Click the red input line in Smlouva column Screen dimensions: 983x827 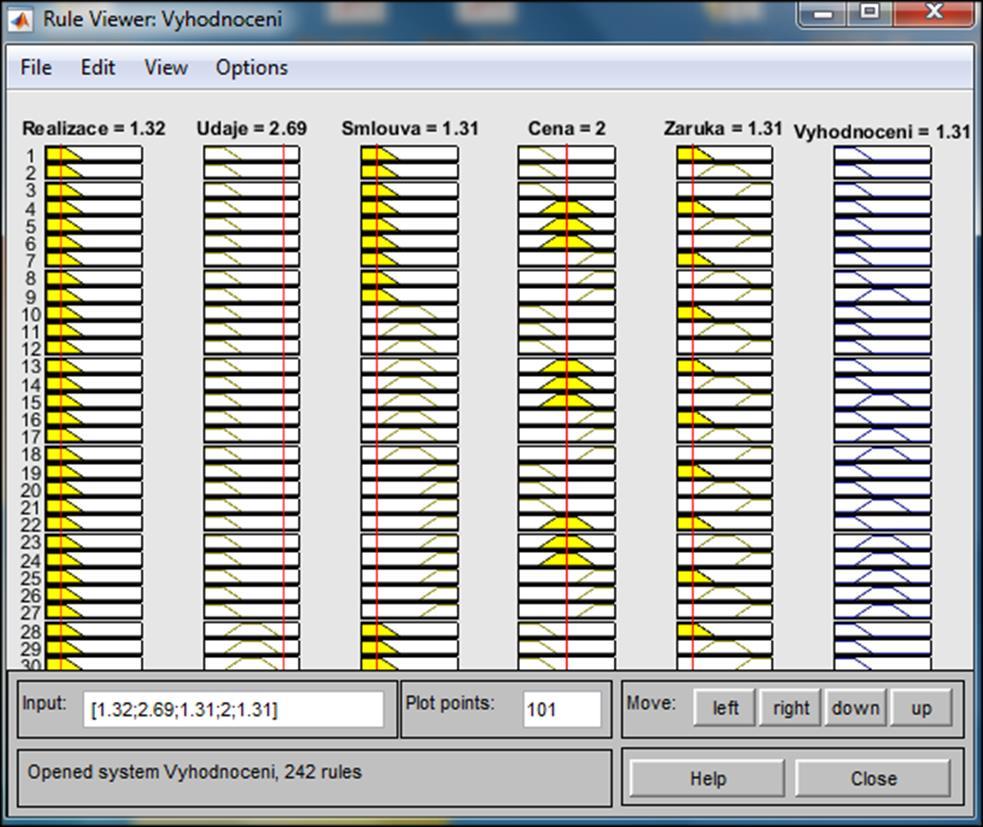pyautogui.click(x=377, y=408)
